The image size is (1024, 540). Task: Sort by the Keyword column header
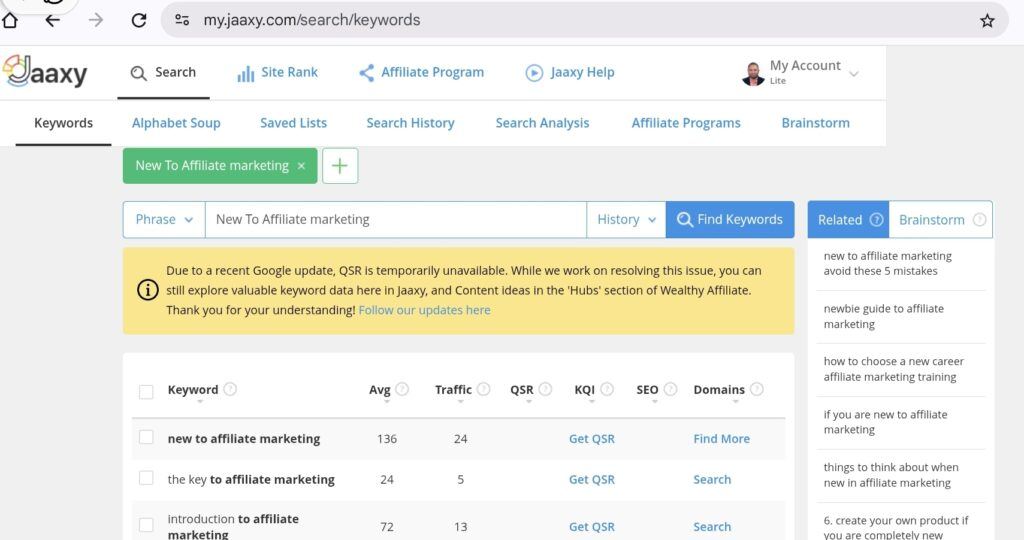[x=193, y=390]
